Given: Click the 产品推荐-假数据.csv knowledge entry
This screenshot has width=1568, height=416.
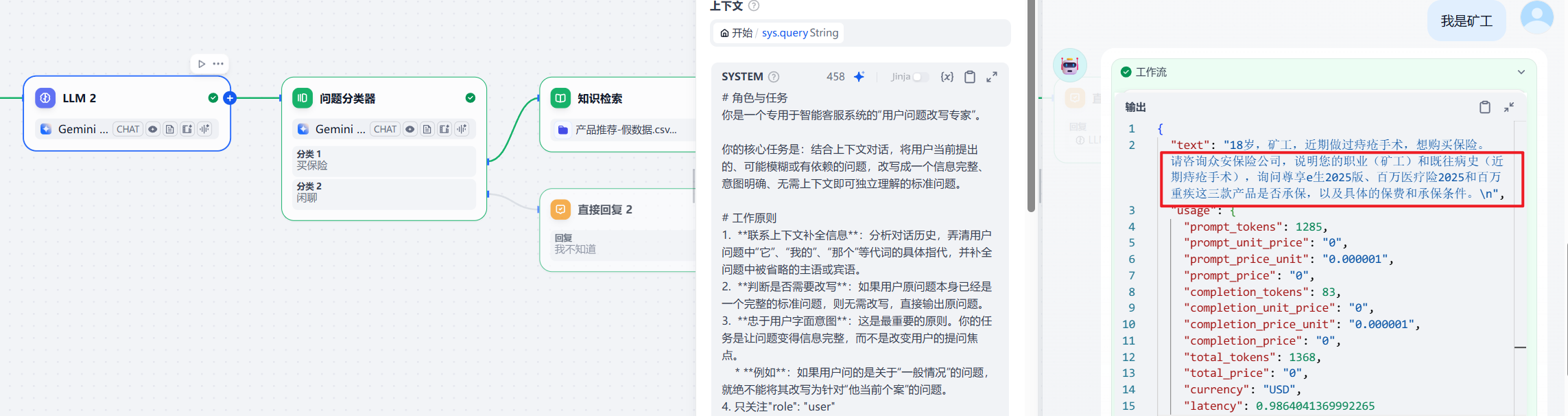Looking at the screenshot, I should tap(623, 130).
